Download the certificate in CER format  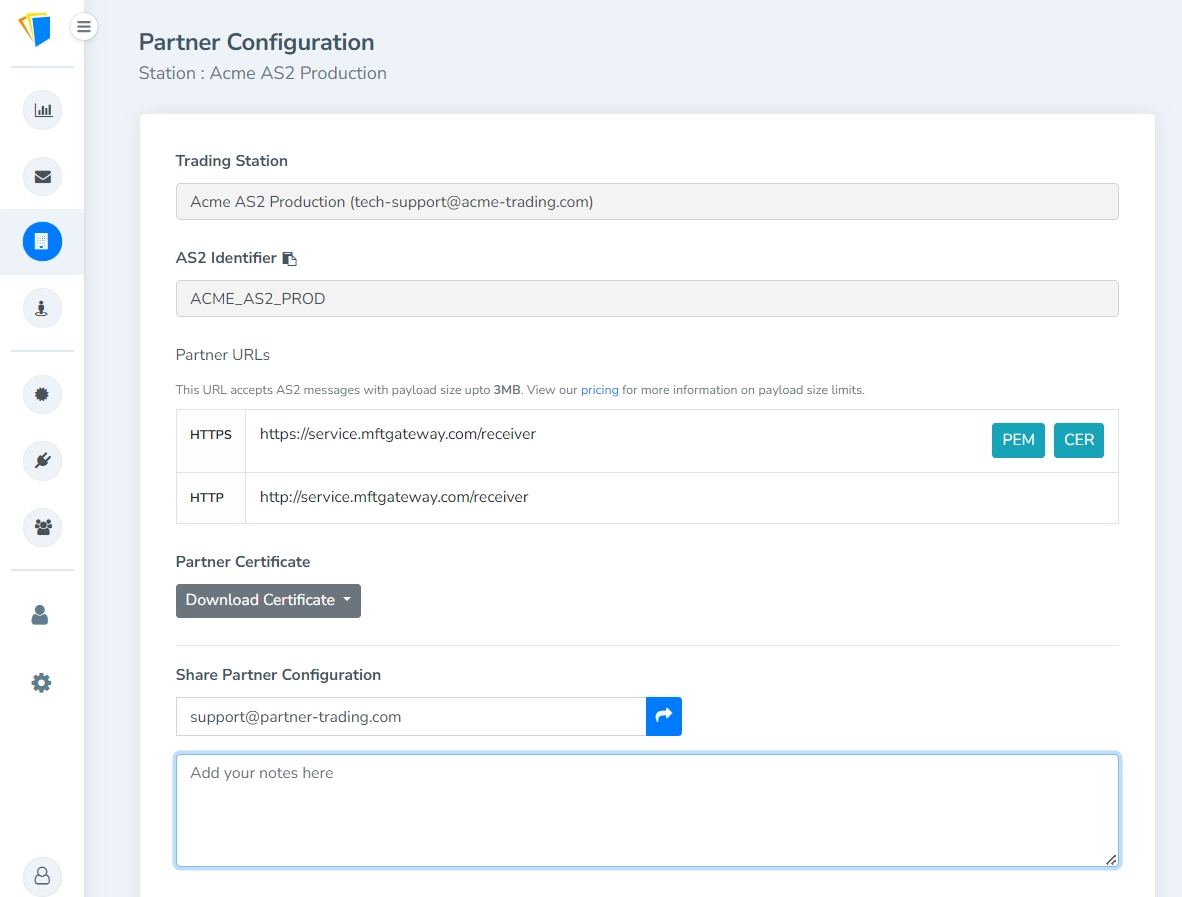click(x=1078, y=440)
